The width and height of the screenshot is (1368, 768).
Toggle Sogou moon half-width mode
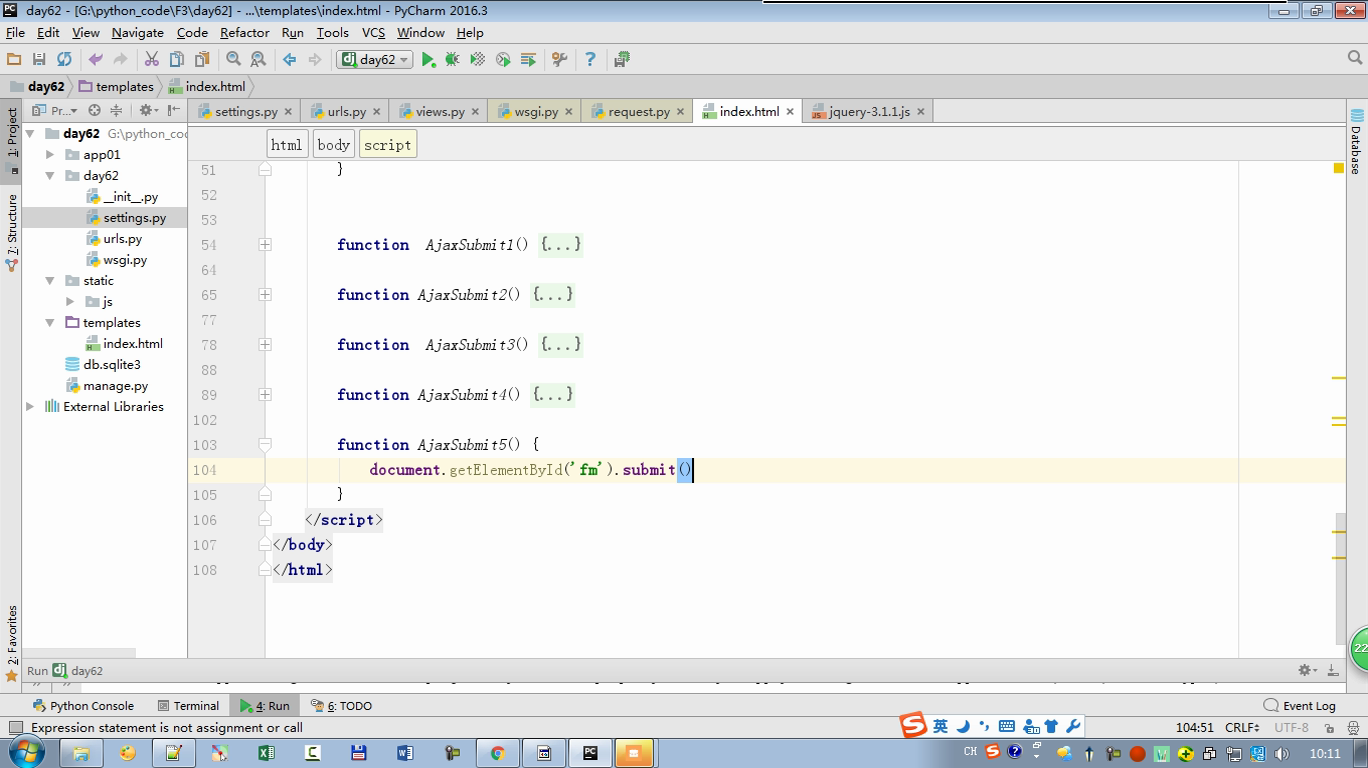(963, 726)
